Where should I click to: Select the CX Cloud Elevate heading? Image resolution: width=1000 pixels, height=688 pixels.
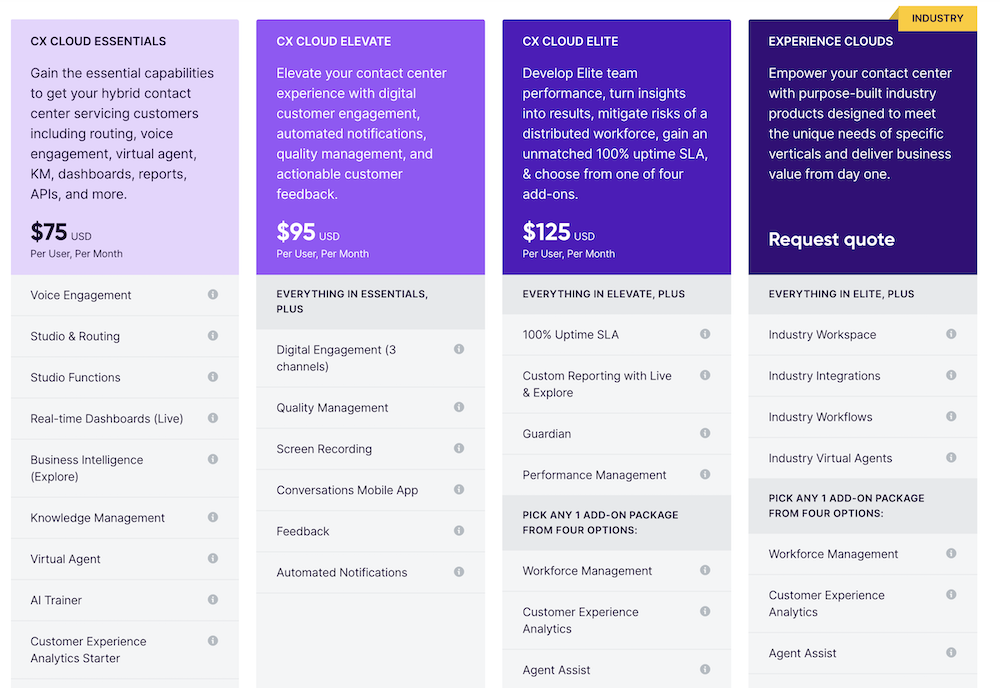pos(334,41)
